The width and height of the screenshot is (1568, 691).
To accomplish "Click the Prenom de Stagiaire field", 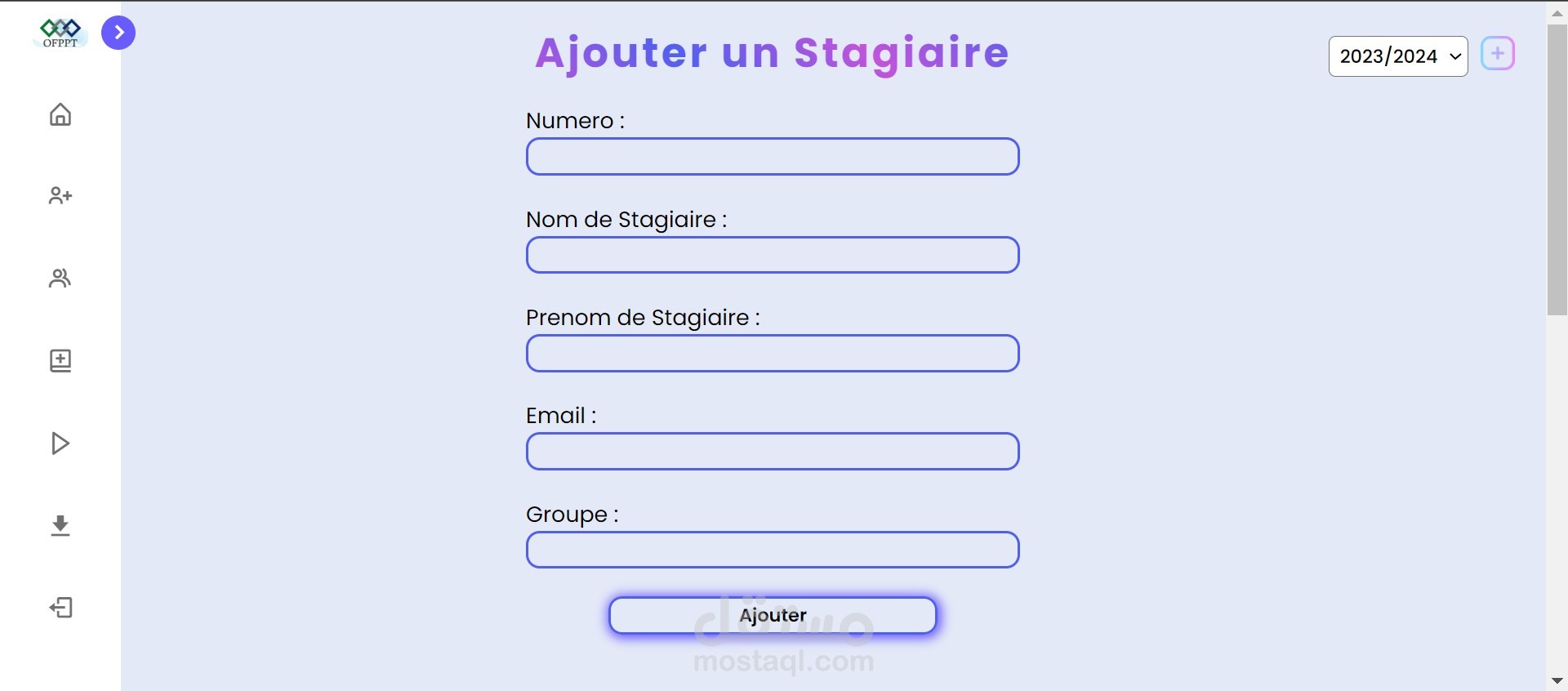I will (x=772, y=354).
